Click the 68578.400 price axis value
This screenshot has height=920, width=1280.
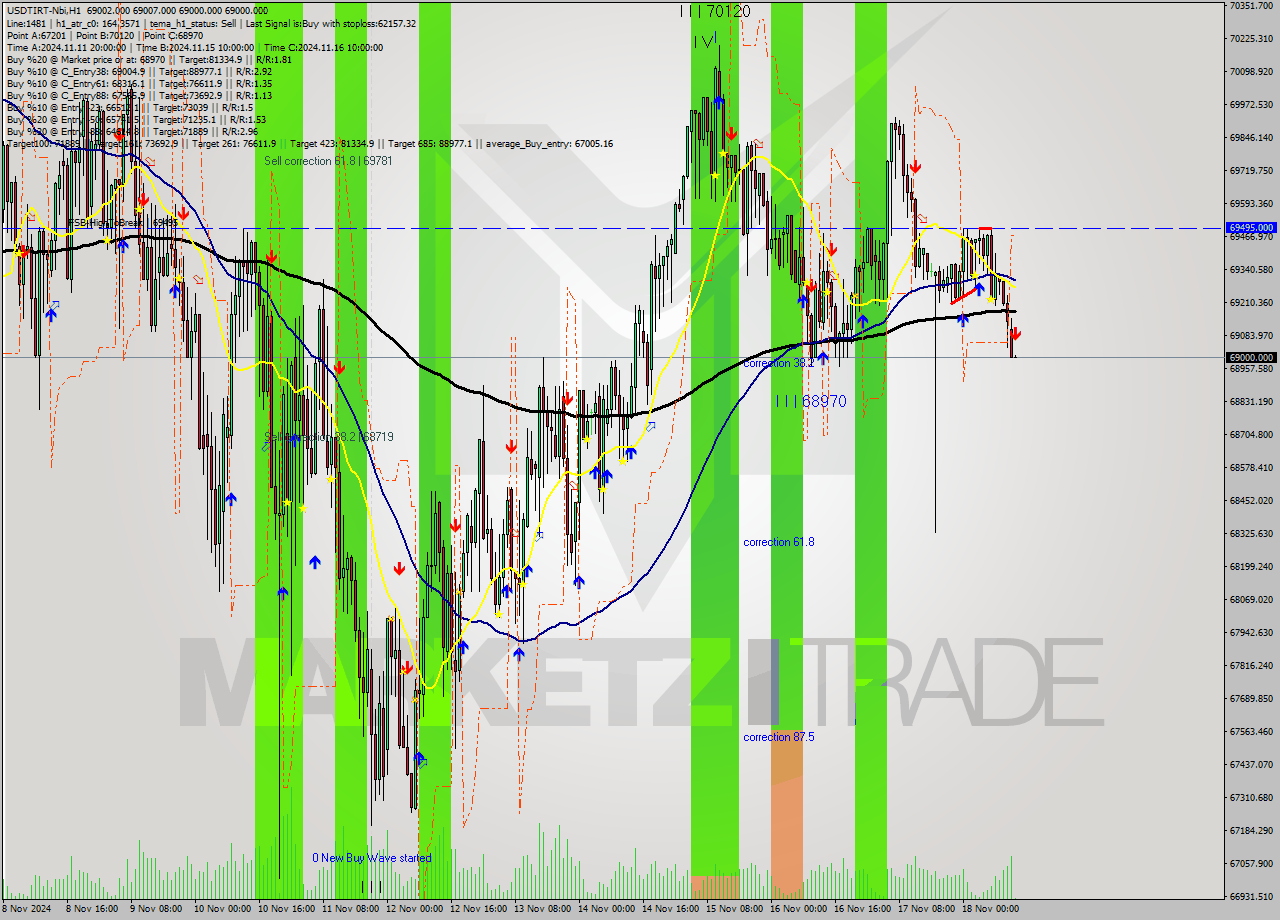[x=1251, y=468]
